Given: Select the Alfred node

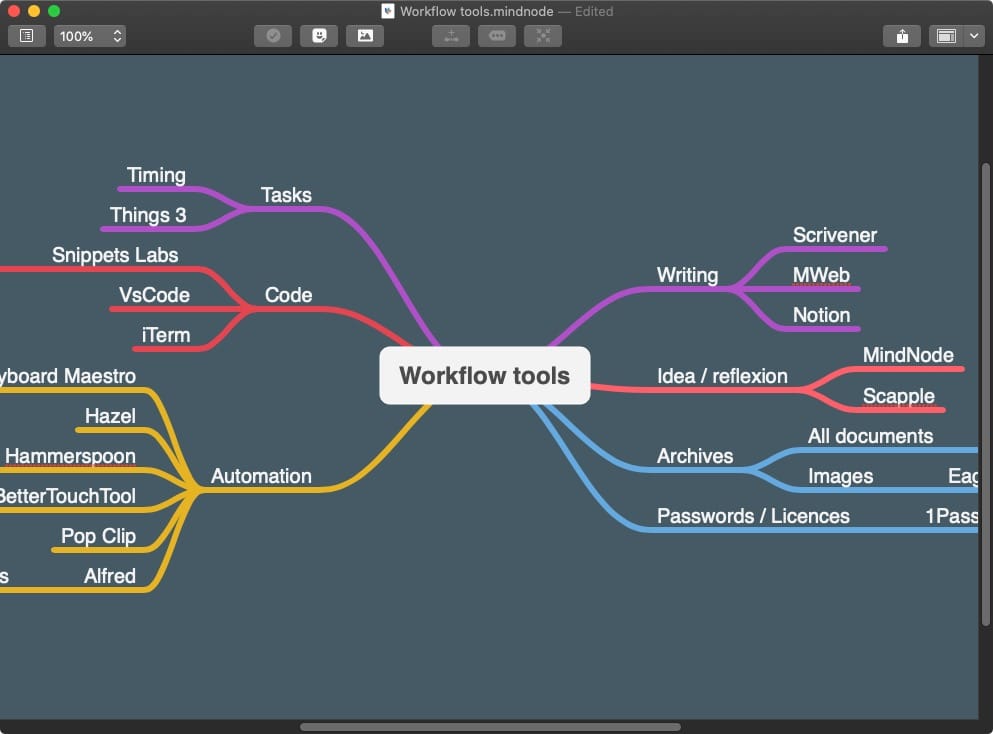Looking at the screenshot, I should (110, 576).
